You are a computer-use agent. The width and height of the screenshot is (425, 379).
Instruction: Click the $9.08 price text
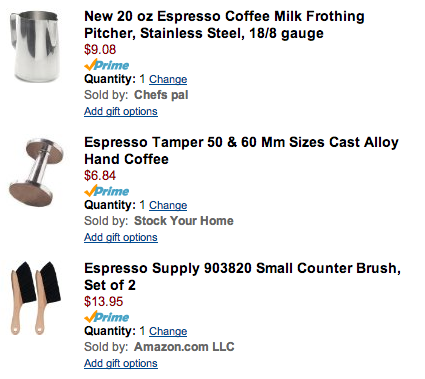(x=100, y=50)
